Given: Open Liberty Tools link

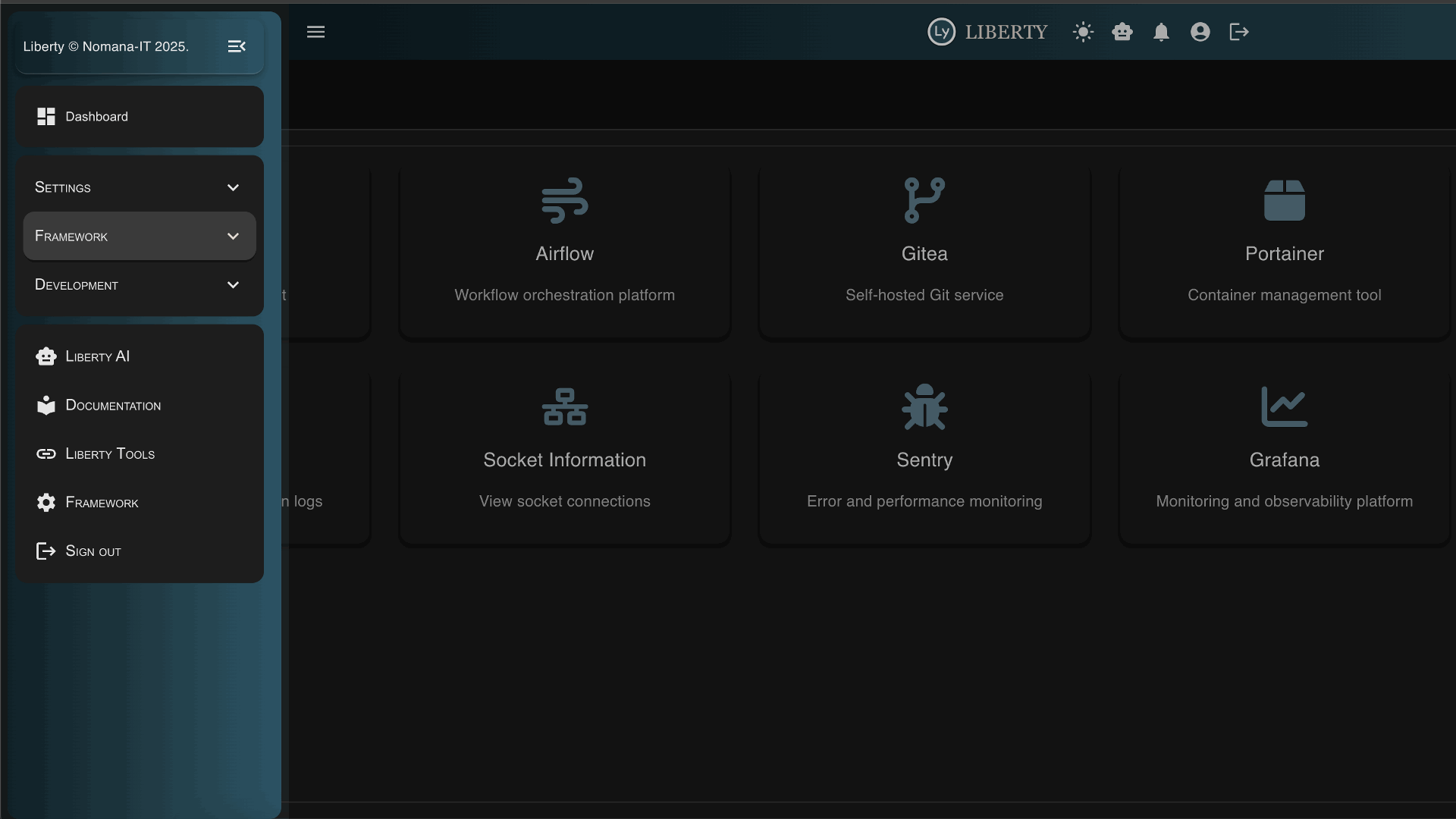Looking at the screenshot, I should pos(109,454).
